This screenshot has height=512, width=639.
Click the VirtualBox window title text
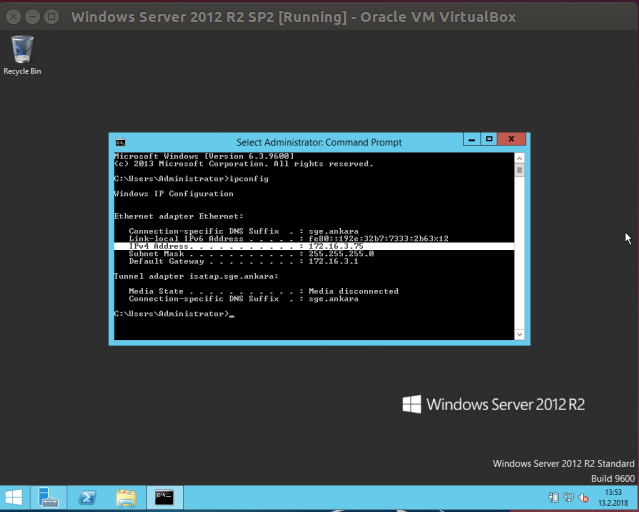pyautogui.click(x=293, y=17)
